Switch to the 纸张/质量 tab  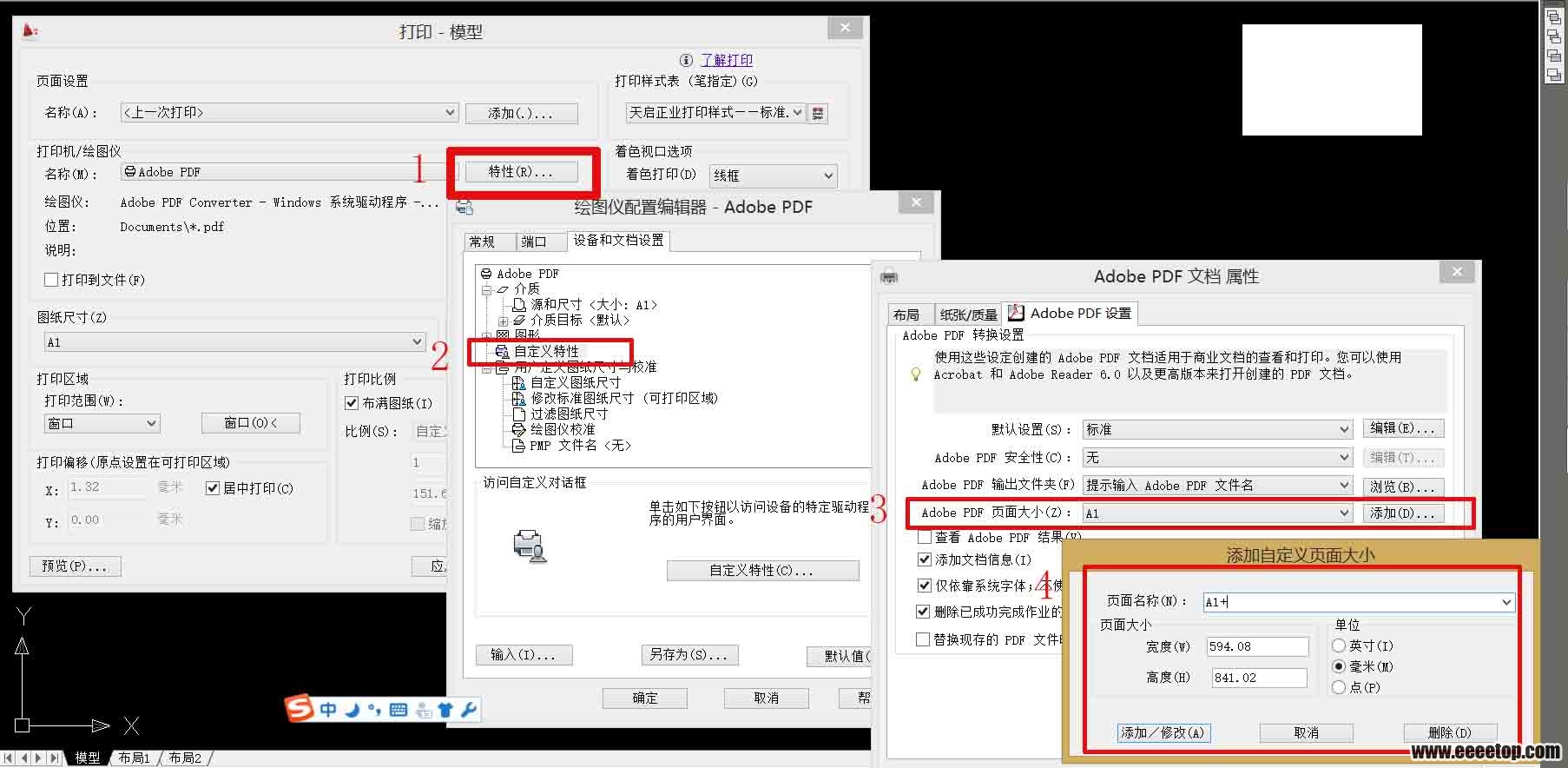pyautogui.click(x=969, y=314)
